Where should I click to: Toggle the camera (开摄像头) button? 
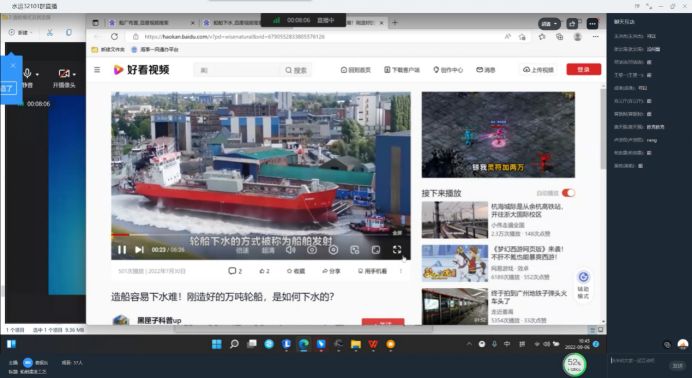pyautogui.click(x=64, y=74)
